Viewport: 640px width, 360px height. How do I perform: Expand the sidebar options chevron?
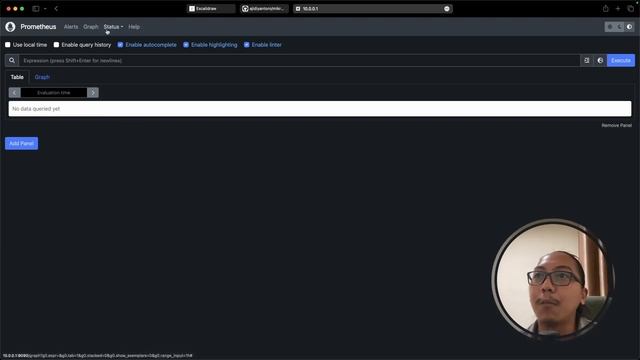pos(45,9)
